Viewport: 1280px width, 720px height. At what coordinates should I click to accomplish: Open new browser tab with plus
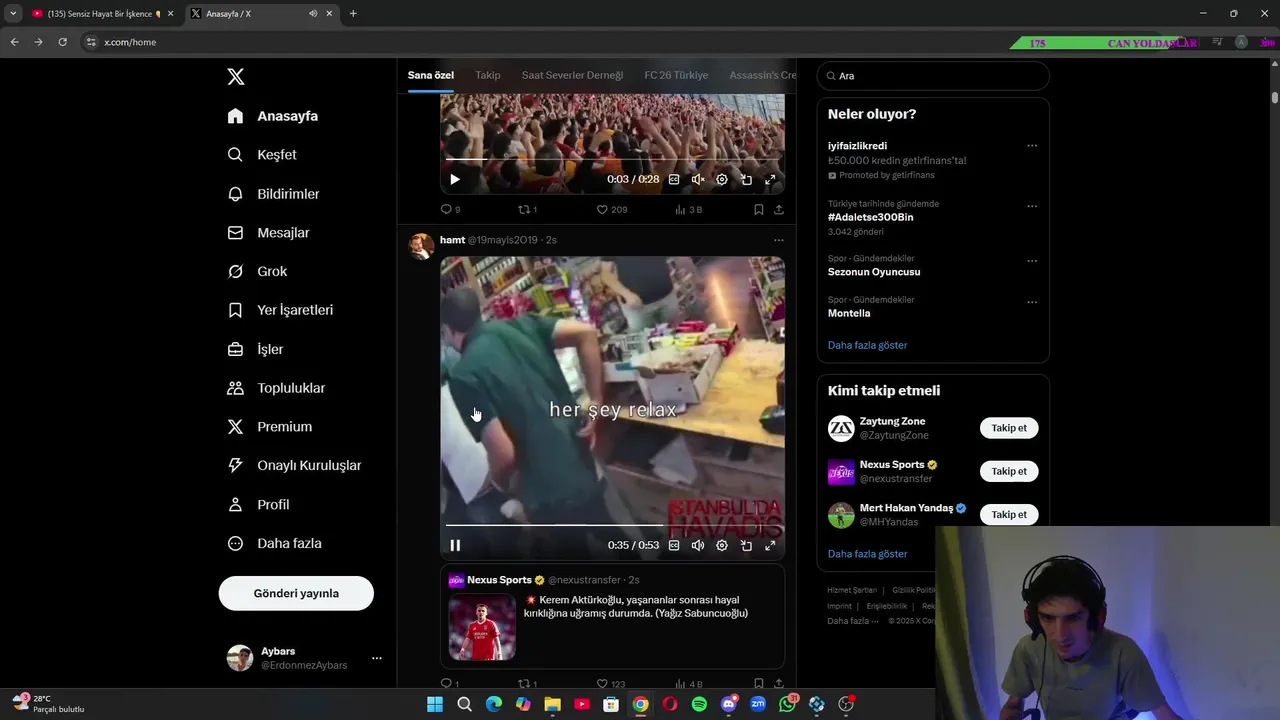pyautogui.click(x=353, y=14)
